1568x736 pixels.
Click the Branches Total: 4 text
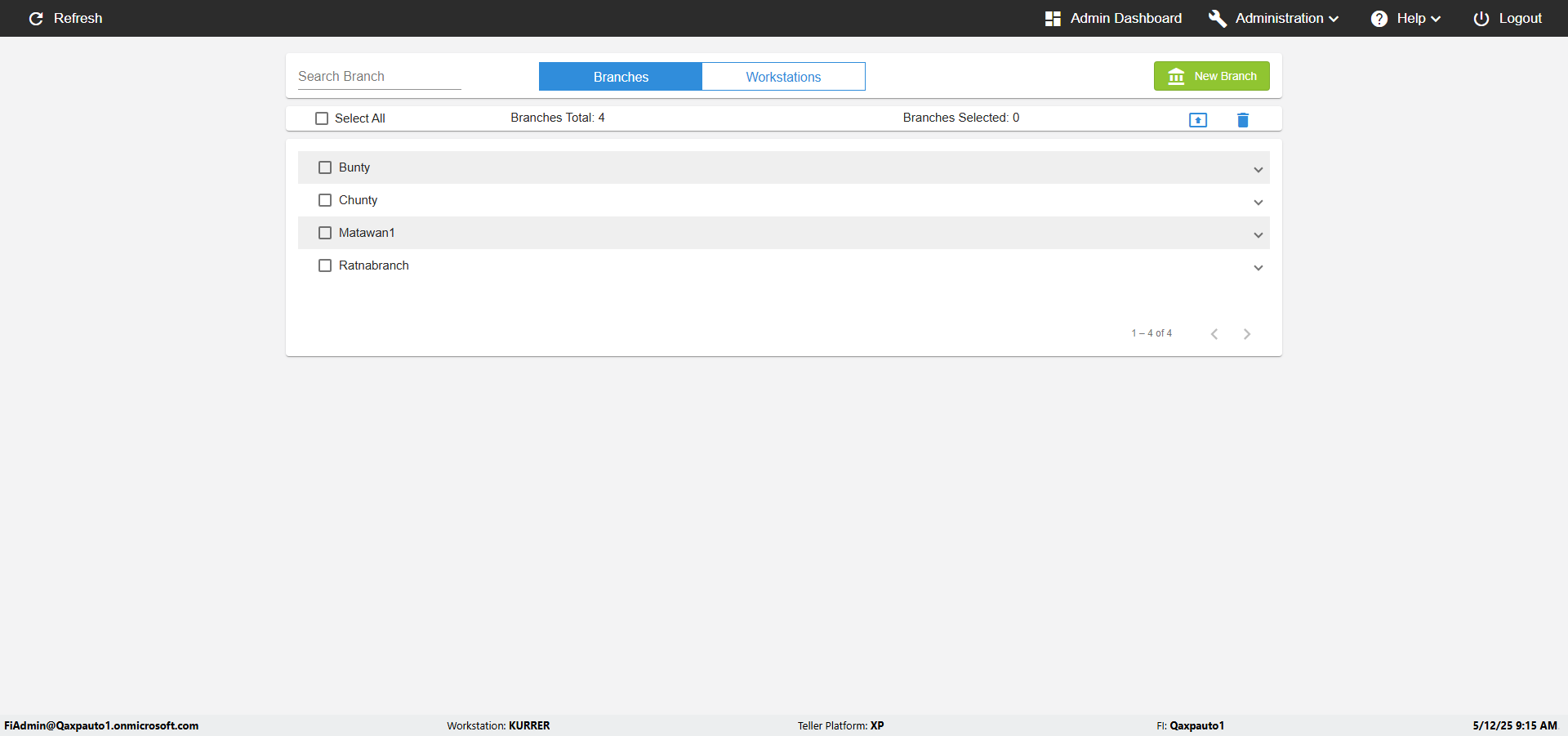[x=558, y=118]
